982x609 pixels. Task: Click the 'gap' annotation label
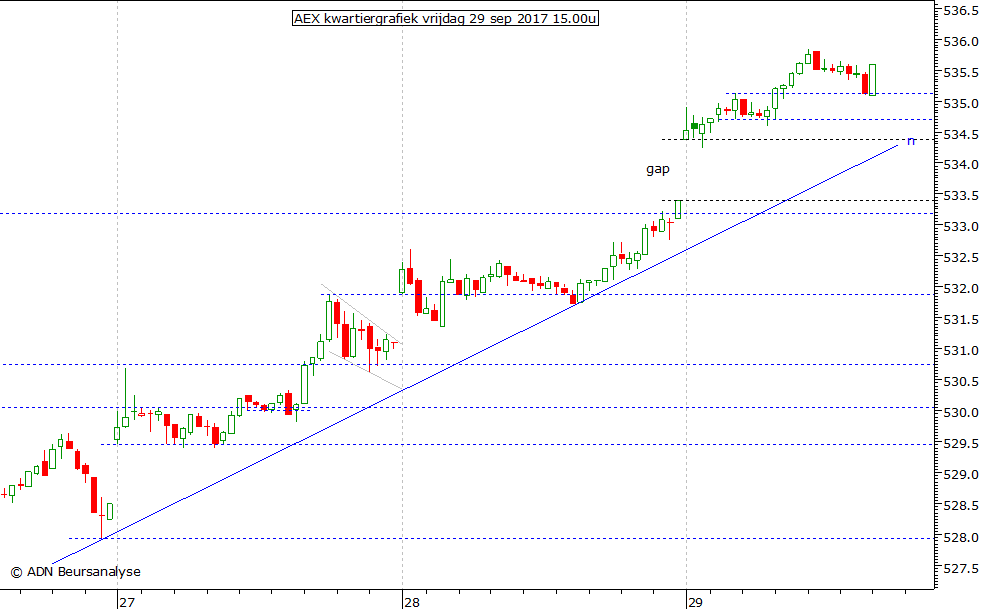658,169
